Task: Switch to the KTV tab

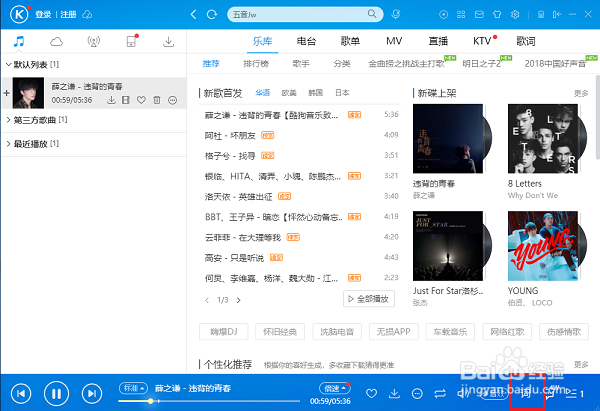Action: [482, 41]
